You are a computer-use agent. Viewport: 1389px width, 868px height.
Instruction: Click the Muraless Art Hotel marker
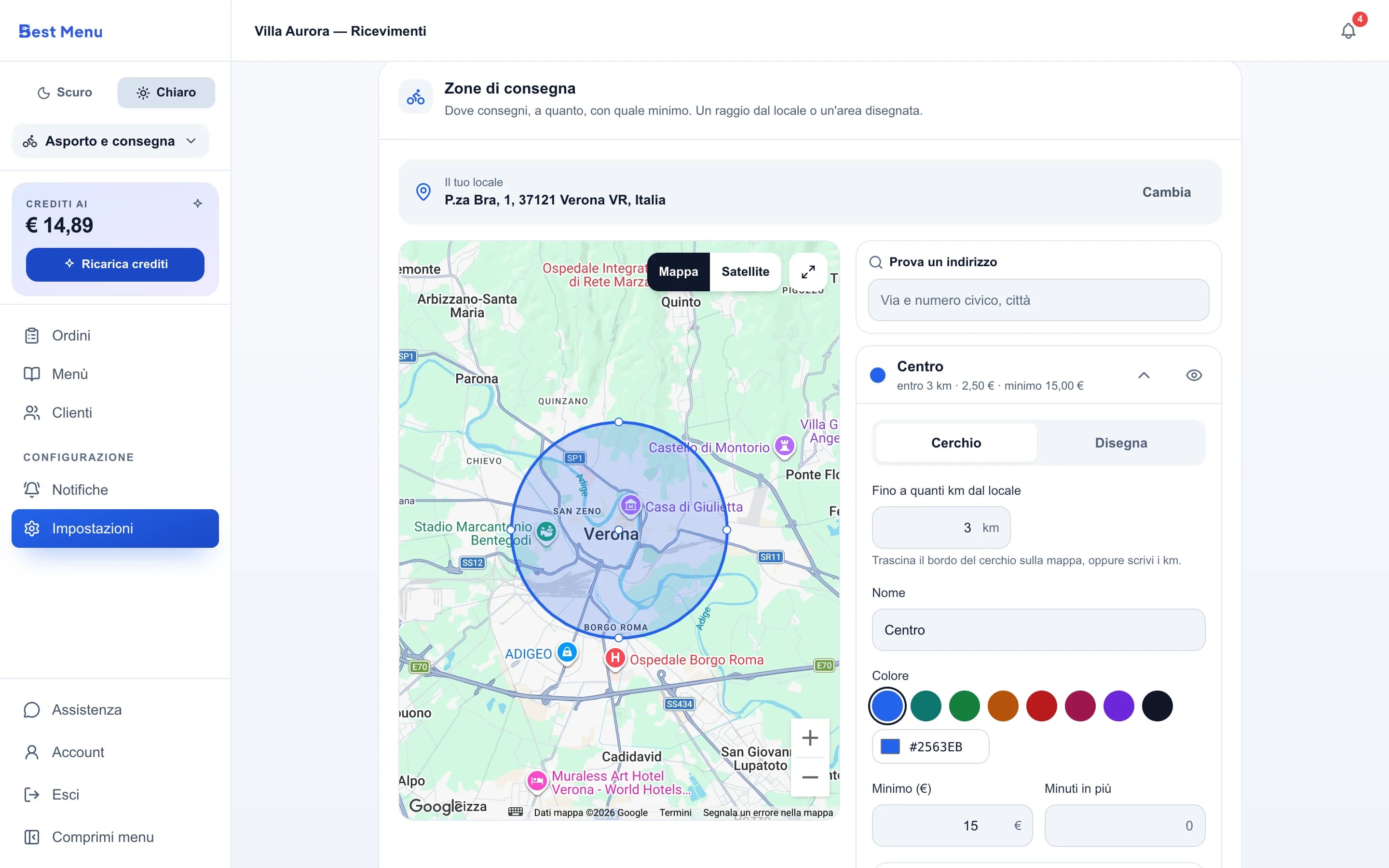click(537, 781)
